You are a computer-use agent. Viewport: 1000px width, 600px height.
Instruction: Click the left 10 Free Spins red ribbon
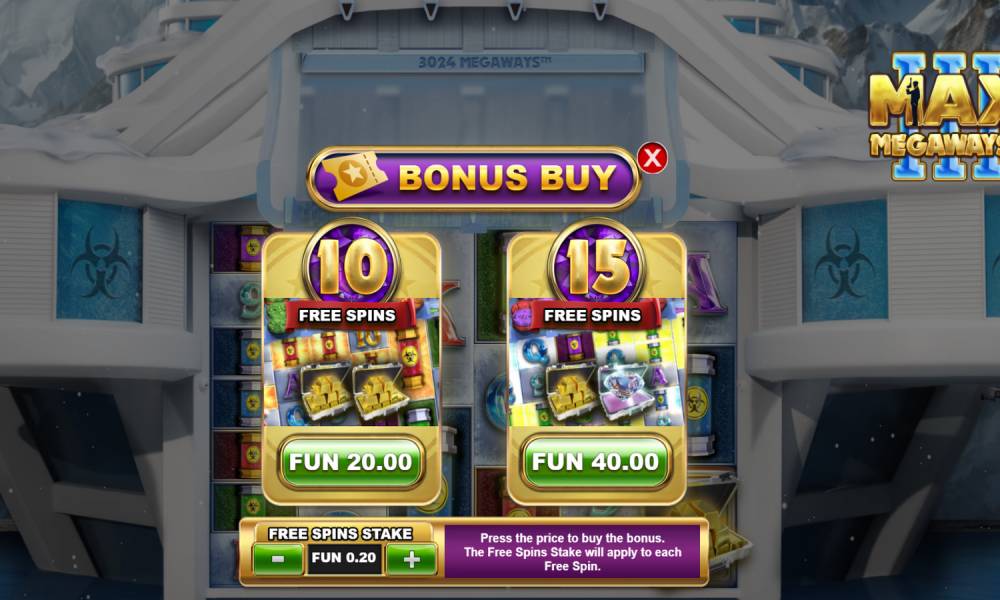[x=348, y=316]
